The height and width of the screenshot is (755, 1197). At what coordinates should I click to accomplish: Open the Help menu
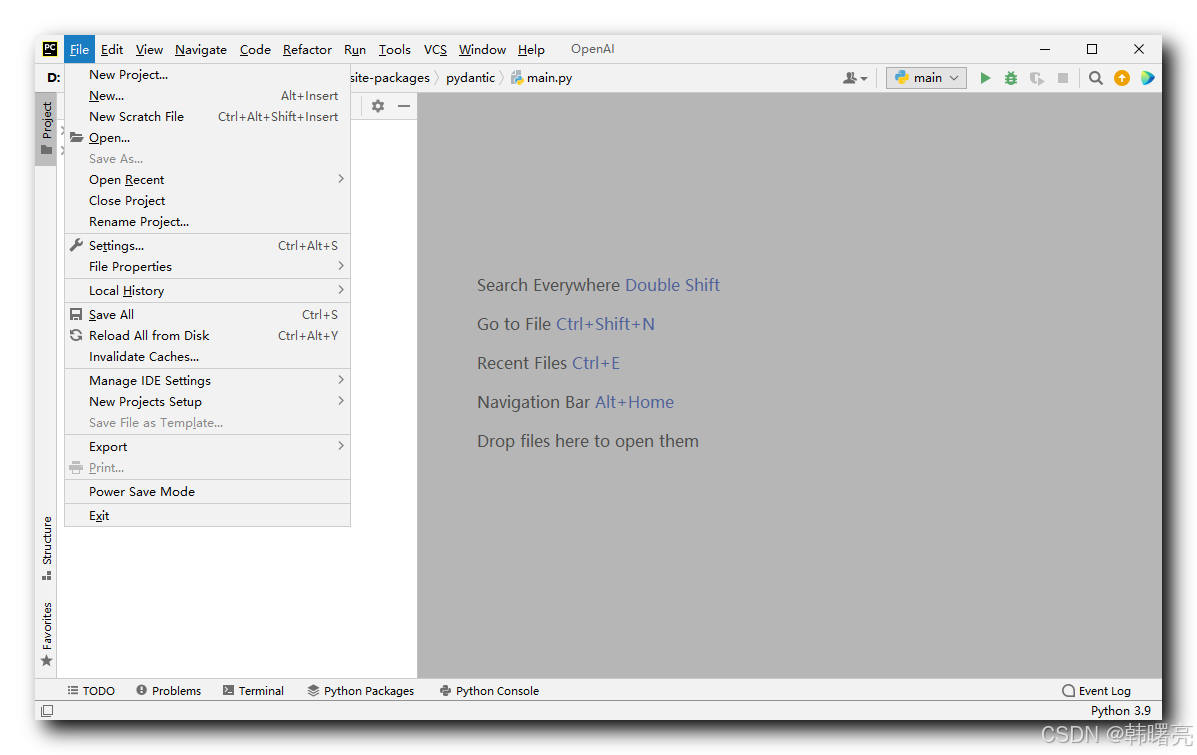[531, 50]
